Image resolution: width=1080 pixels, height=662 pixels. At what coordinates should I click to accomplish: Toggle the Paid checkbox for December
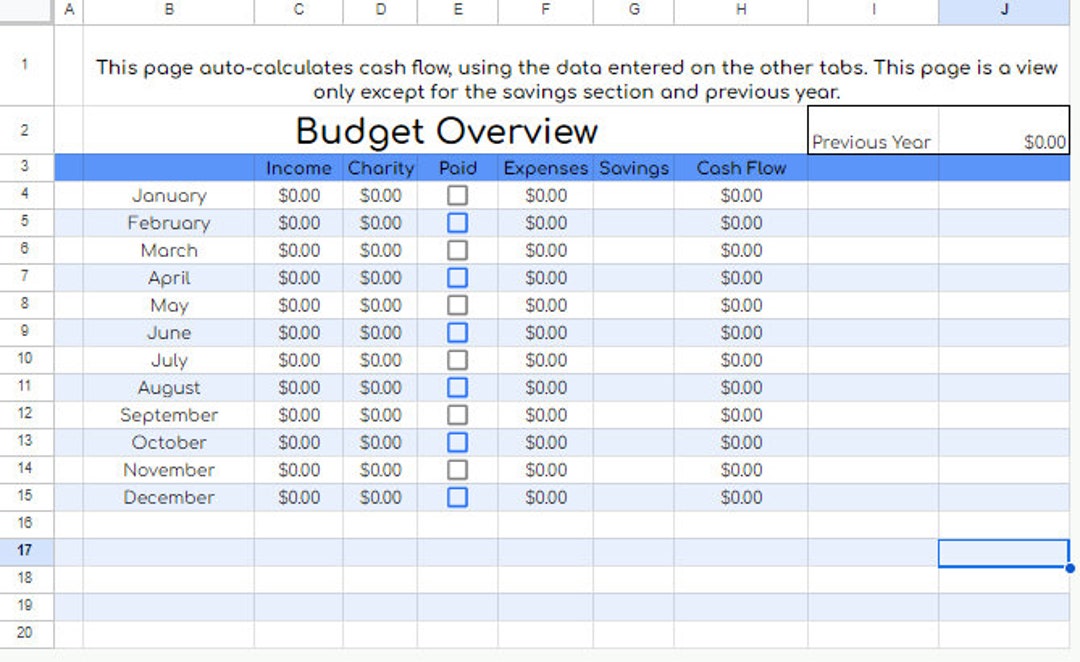457,497
